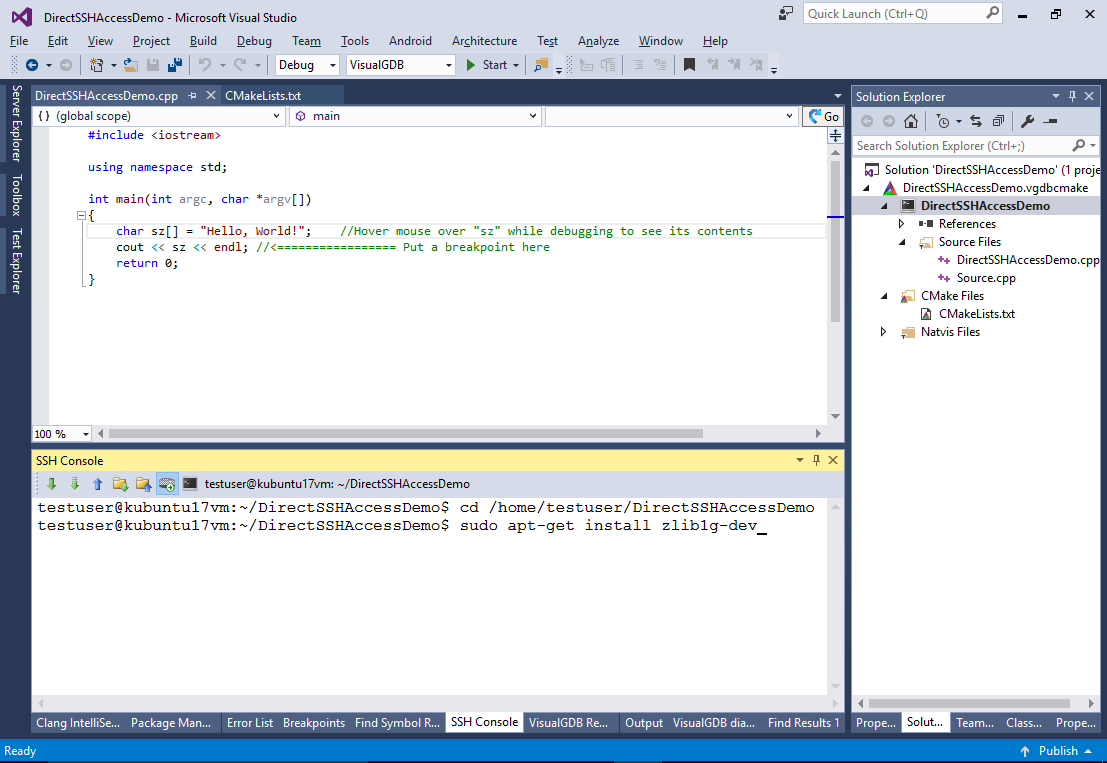The image size is (1107, 763).
Task: Collapse the main function code block outline
Action: coord(81,215)
